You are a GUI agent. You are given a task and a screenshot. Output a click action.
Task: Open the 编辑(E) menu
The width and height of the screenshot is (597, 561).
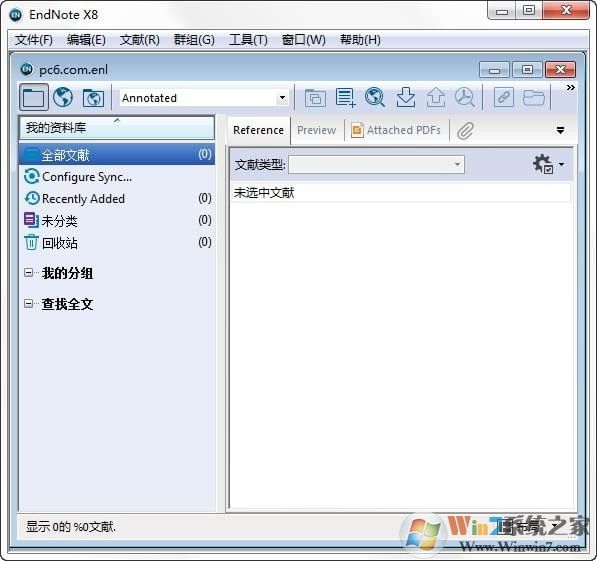pyautogui.click(x=86, y=40)
